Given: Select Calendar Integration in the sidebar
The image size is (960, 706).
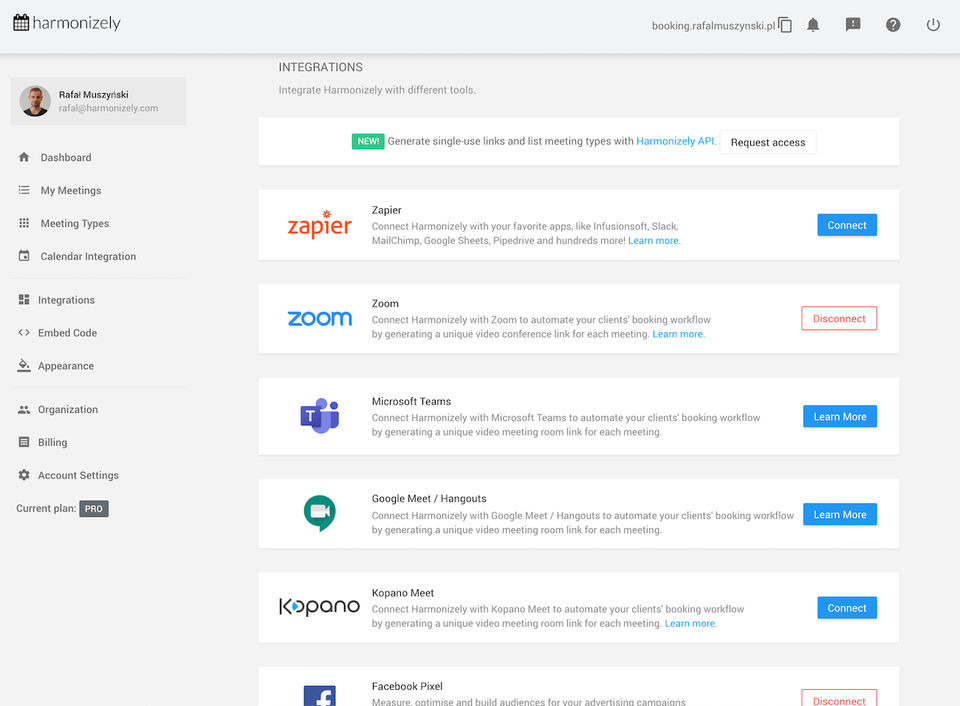Looking at the screenshot, I should tap(88, 256).
